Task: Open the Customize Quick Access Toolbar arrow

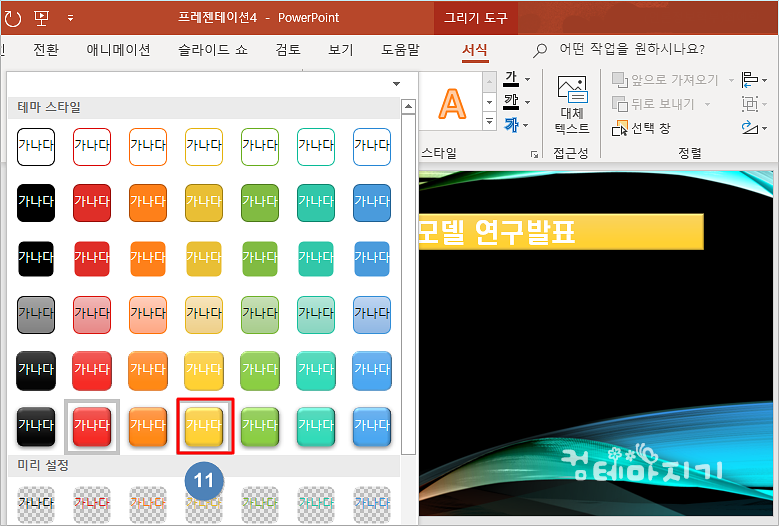Action: point(71,18)
